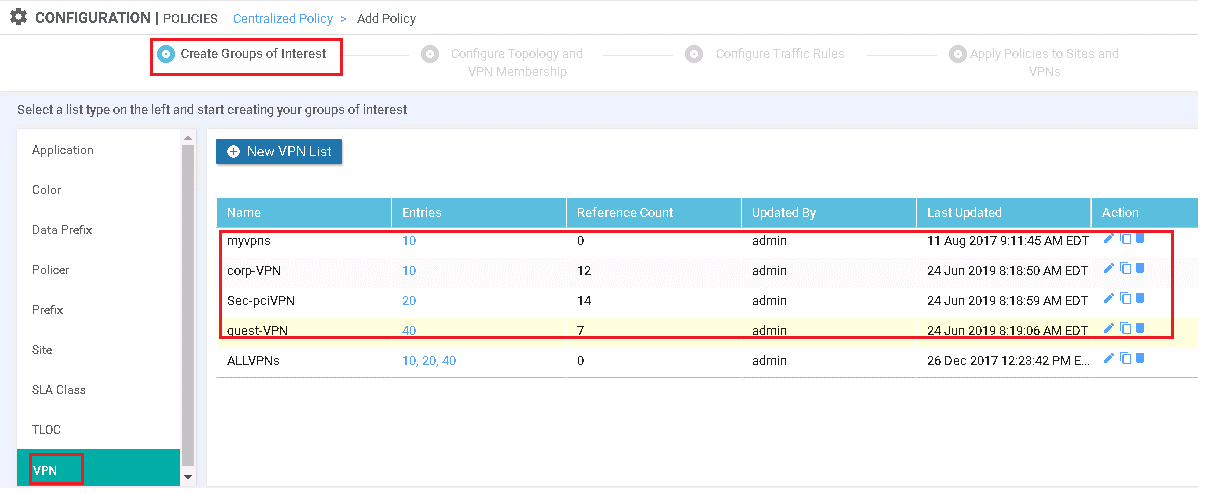Click the New VPN List button
The height and width of the screenshot is (494, 1221).
click(x=279, y=151)
